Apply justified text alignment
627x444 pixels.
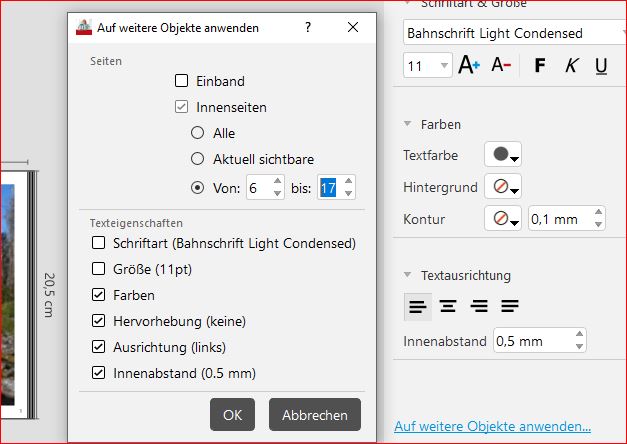pos(510,306)
